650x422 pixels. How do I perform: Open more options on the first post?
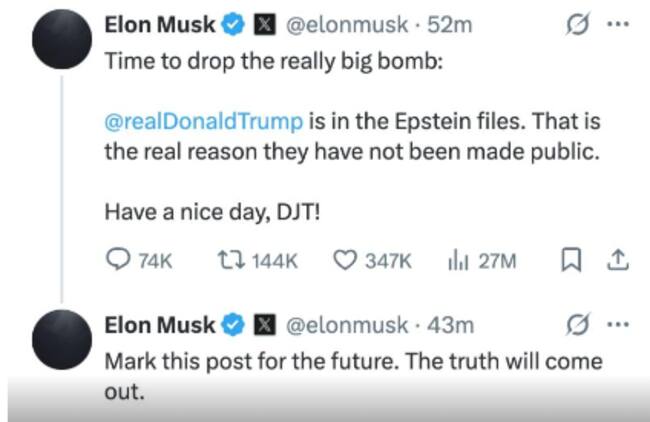click(x=617, y=25)
